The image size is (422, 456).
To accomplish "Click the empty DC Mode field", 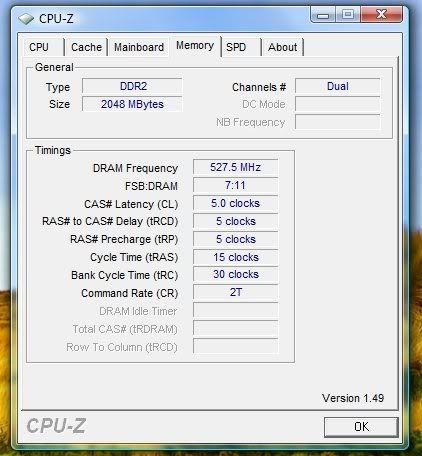I will 338,104.
